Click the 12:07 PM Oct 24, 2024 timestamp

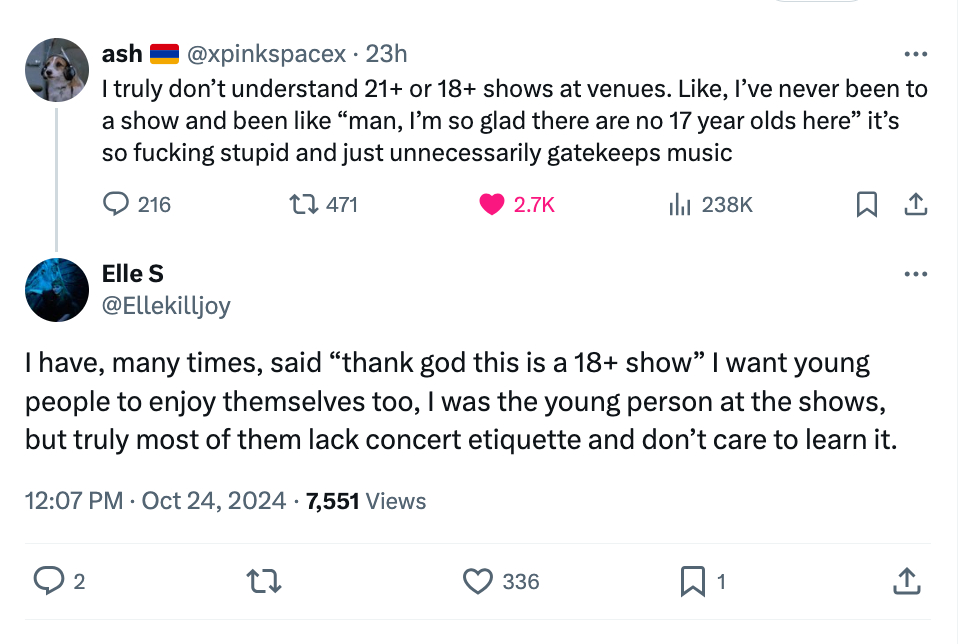tap(156, 501)
